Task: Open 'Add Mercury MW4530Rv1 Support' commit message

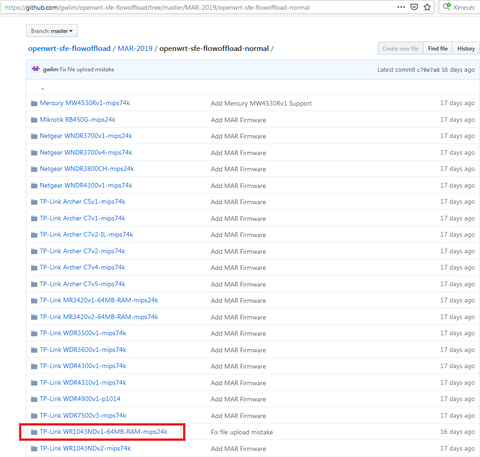Action: 261,103
